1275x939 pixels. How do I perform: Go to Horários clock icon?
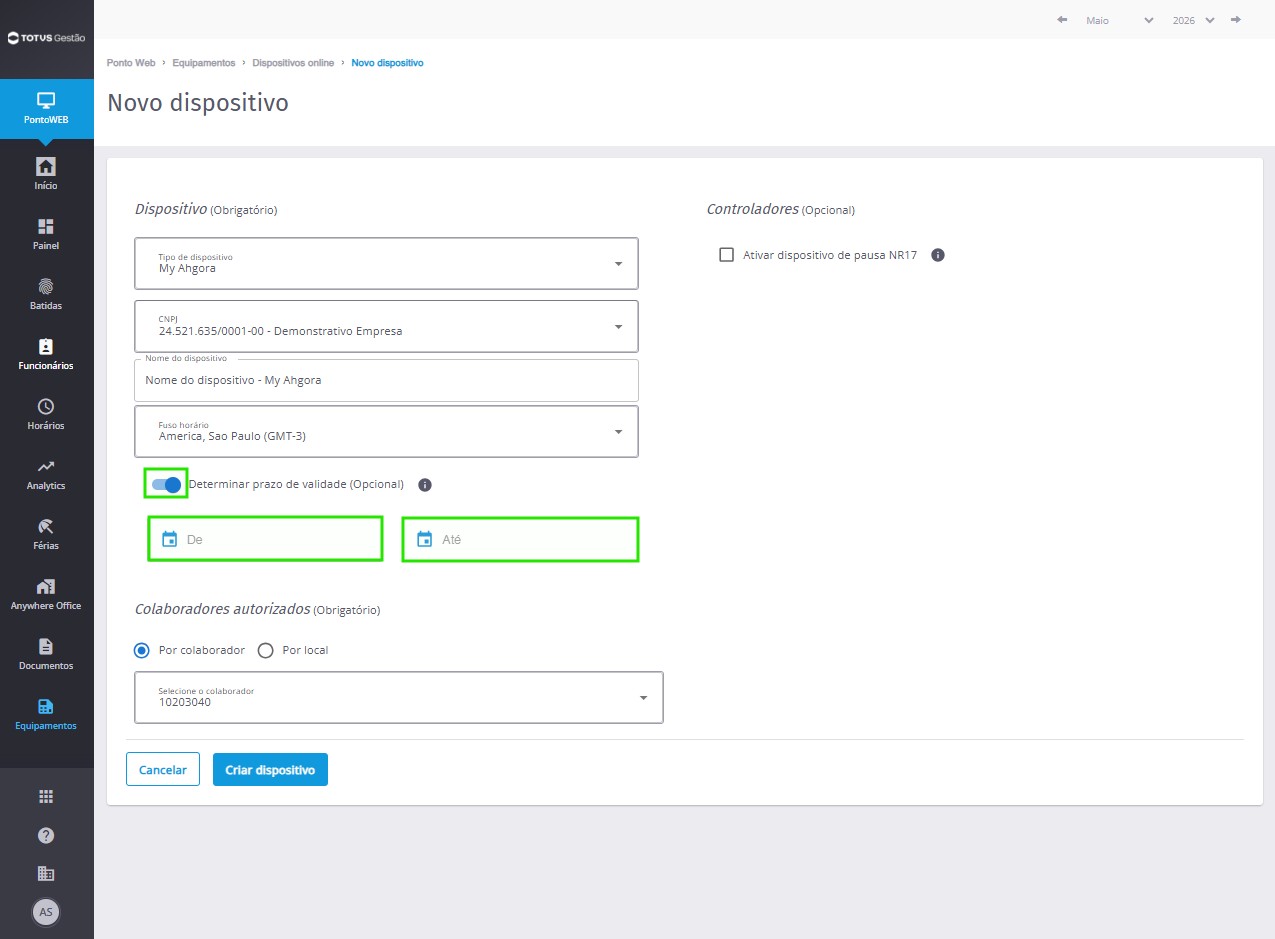[46, 406]
